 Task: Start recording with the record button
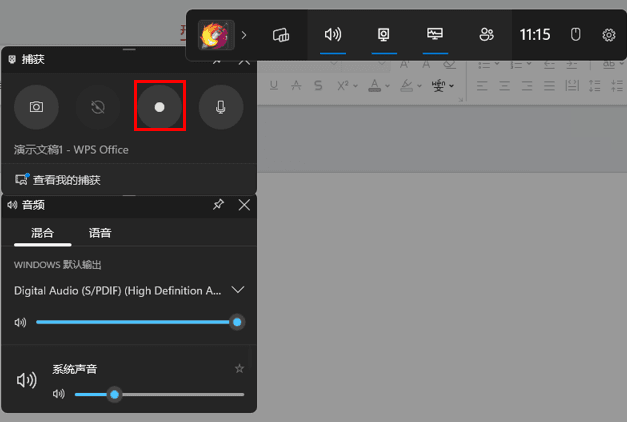[159, 107]
